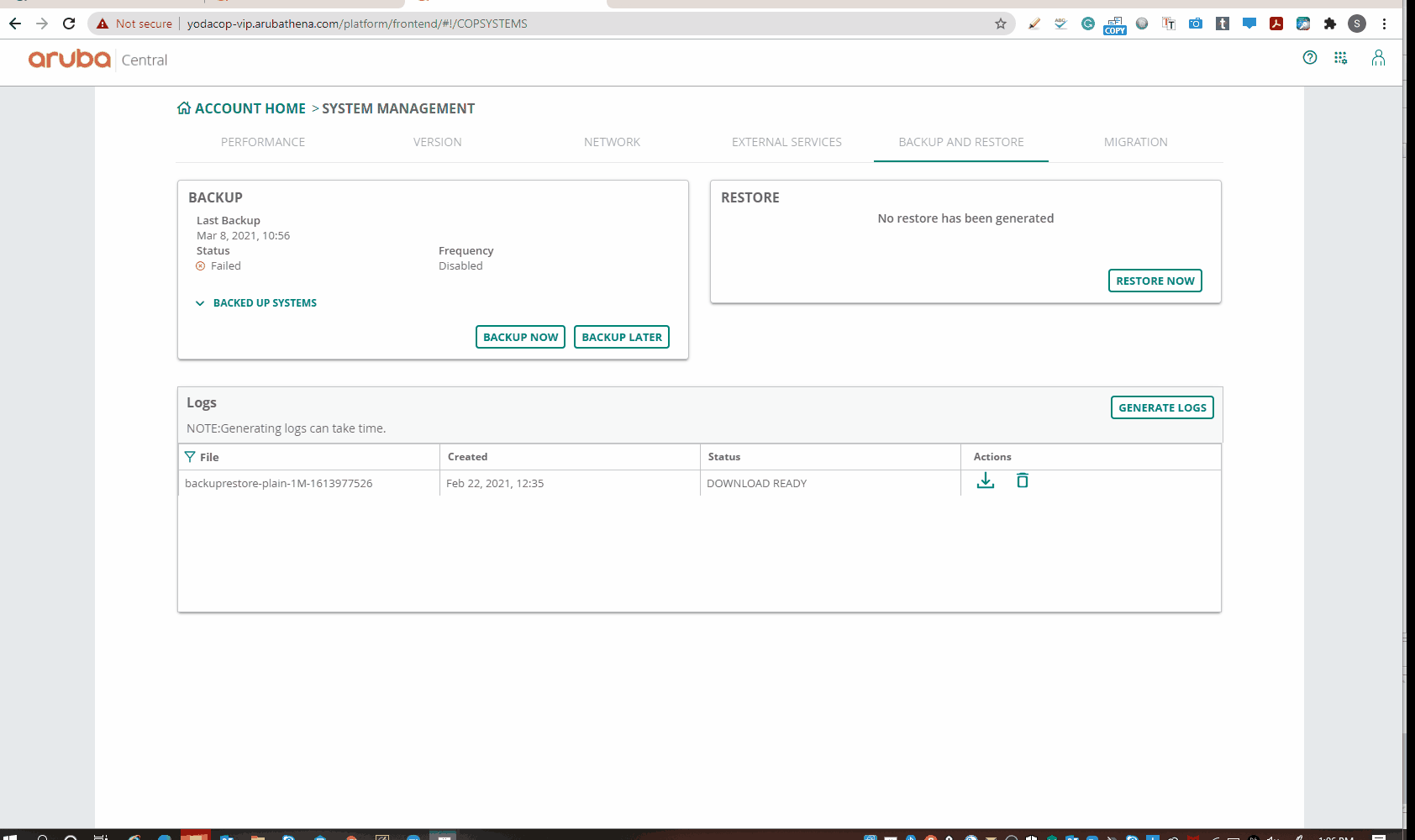Switch to the Performance tab
Image resolution: width=1415 pixels, height=840 pixels.
263,142
